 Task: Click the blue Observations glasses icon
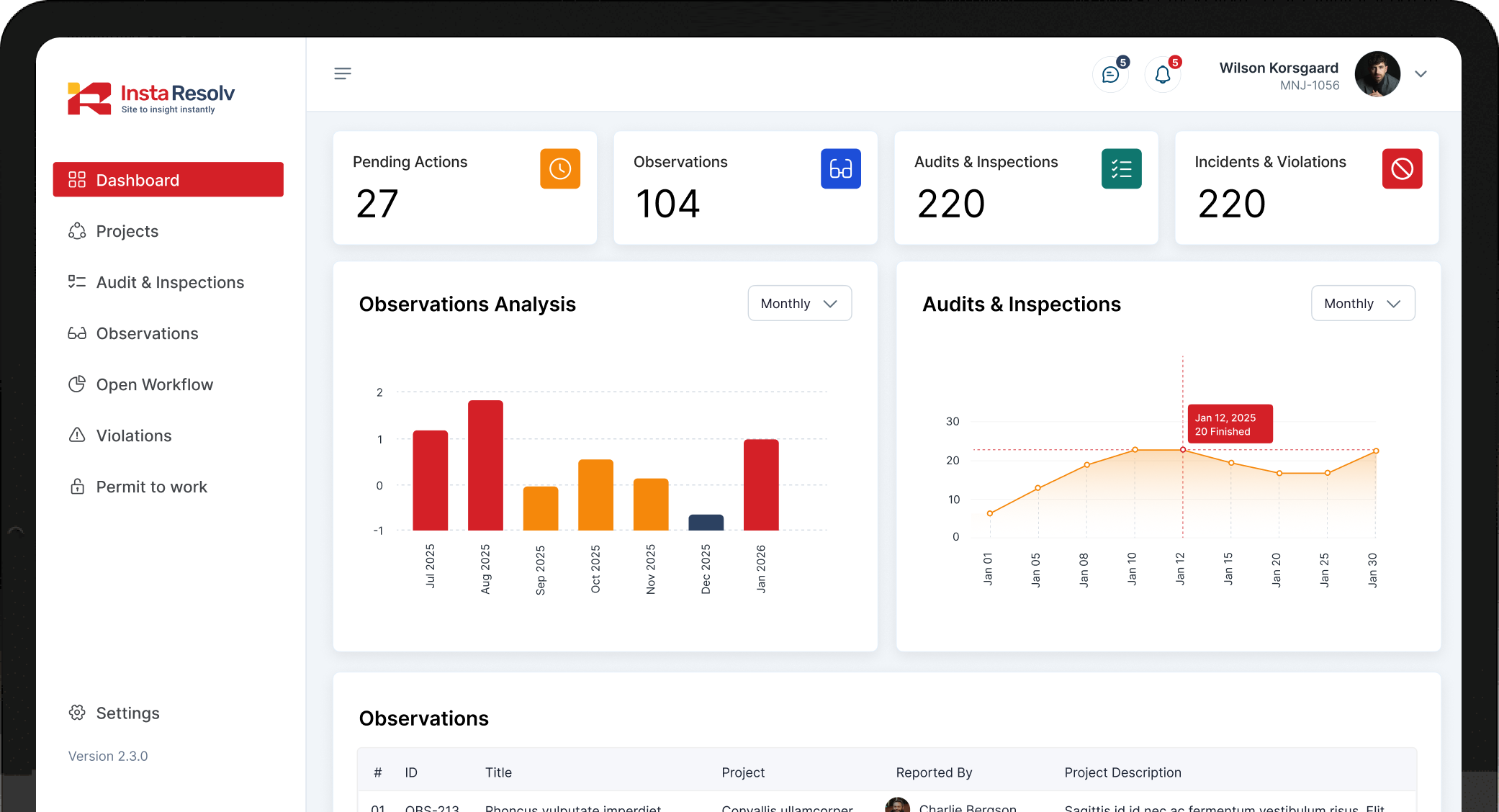point(840,168)
